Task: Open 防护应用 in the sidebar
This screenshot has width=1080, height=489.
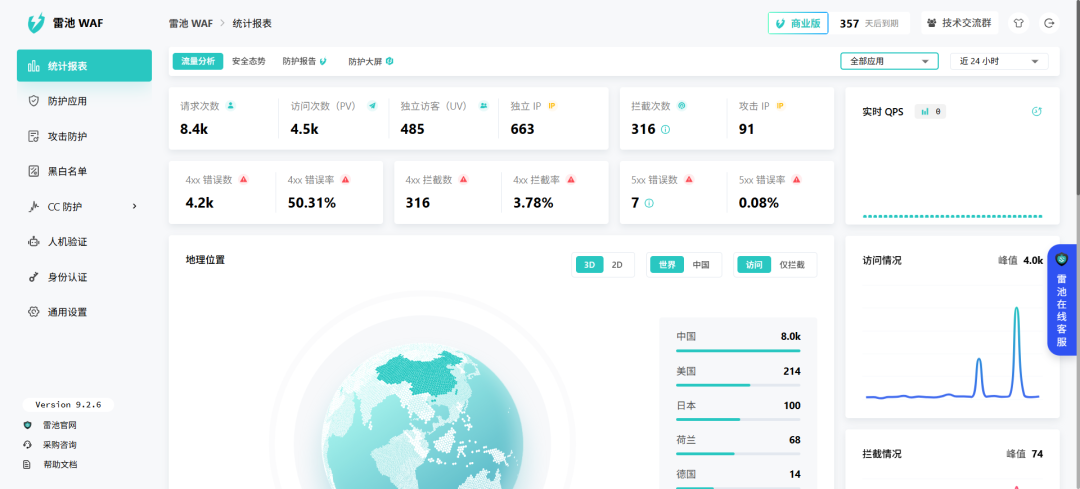Action: point(84,101)
